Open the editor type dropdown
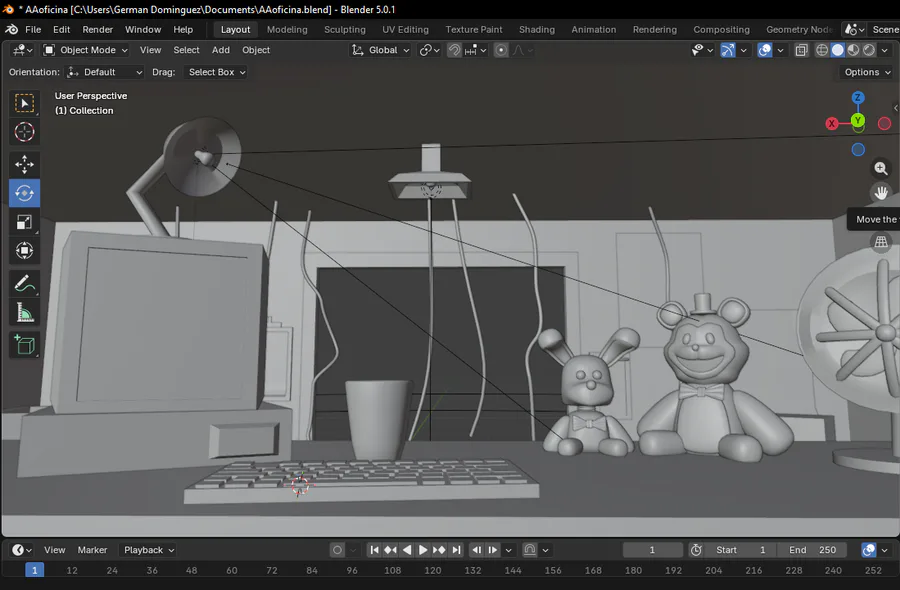The image size is (900, 590). tap(22, 50)
